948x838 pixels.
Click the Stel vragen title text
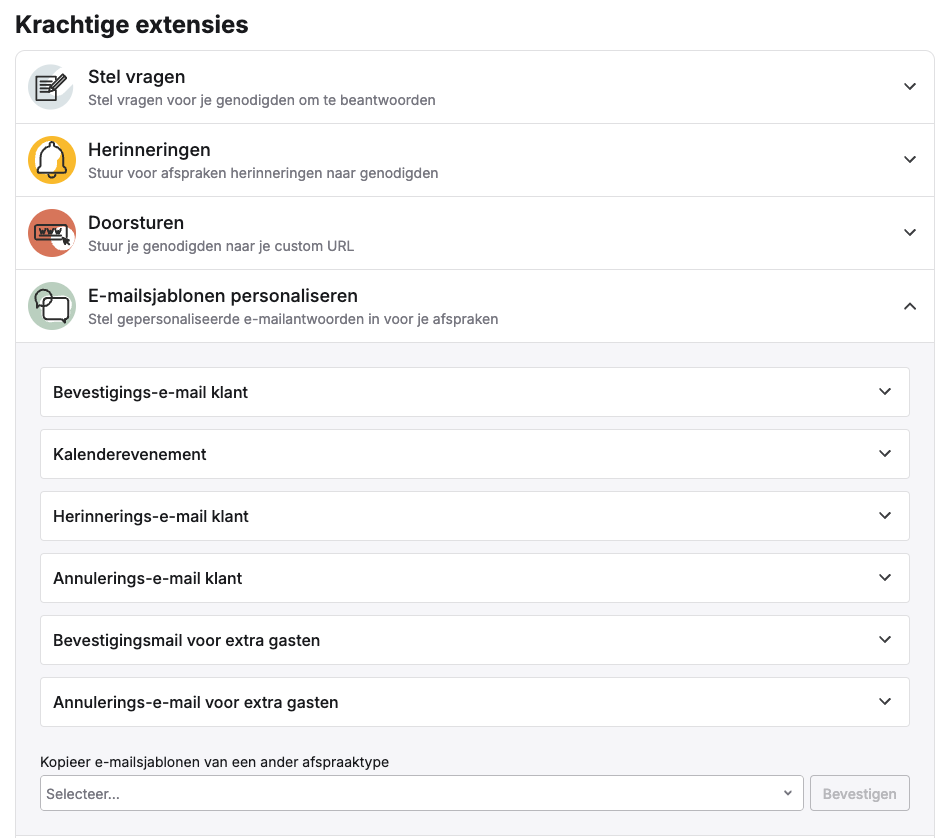coord(137,77)
